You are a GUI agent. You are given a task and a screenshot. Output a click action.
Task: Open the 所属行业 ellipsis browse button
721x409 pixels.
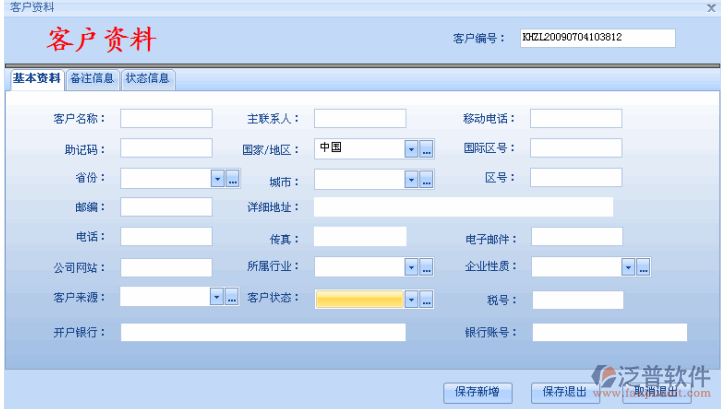click(x=426, y=267)
